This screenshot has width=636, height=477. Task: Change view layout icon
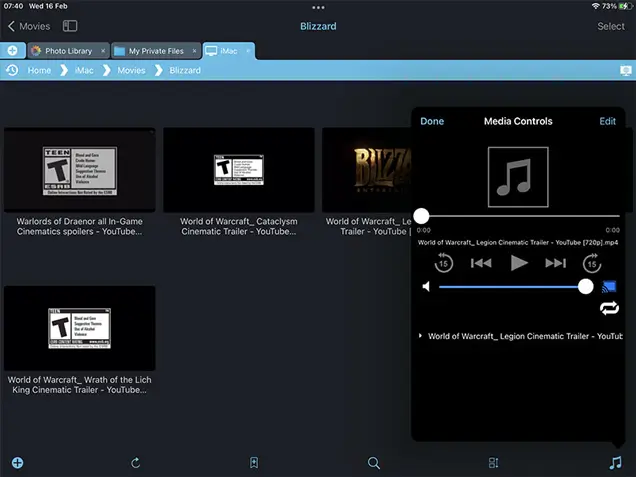[493, 462]
